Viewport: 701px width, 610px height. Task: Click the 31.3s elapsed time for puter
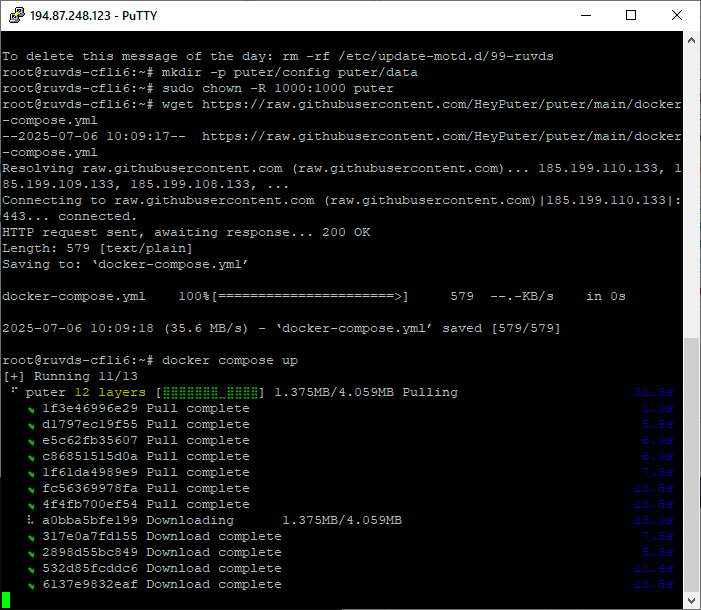654,393
